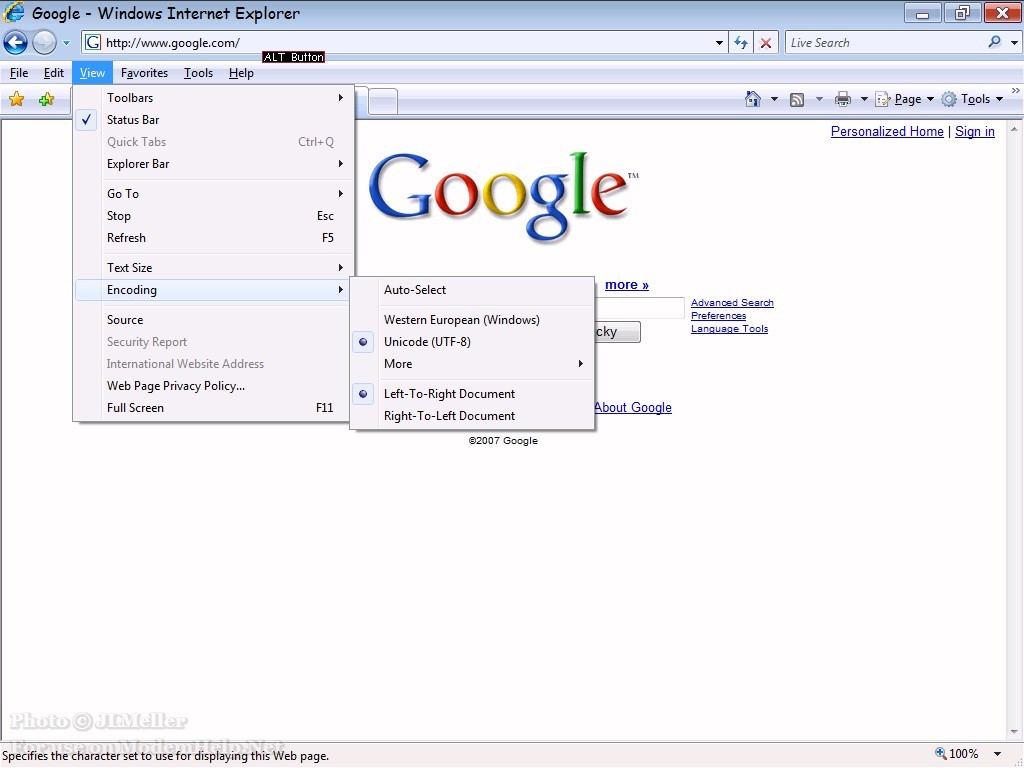This screenshot has height=768, width=1024.
Task: Open the Preferences link
Action: (x=718, y=315)
